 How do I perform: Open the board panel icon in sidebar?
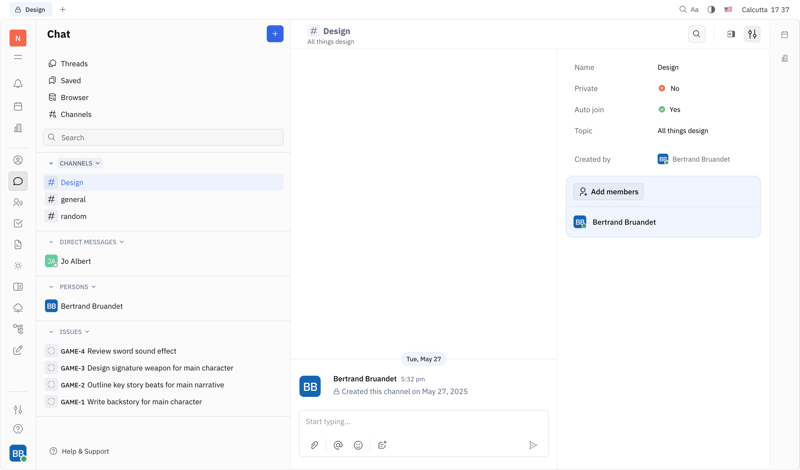[x=18, y=287]
